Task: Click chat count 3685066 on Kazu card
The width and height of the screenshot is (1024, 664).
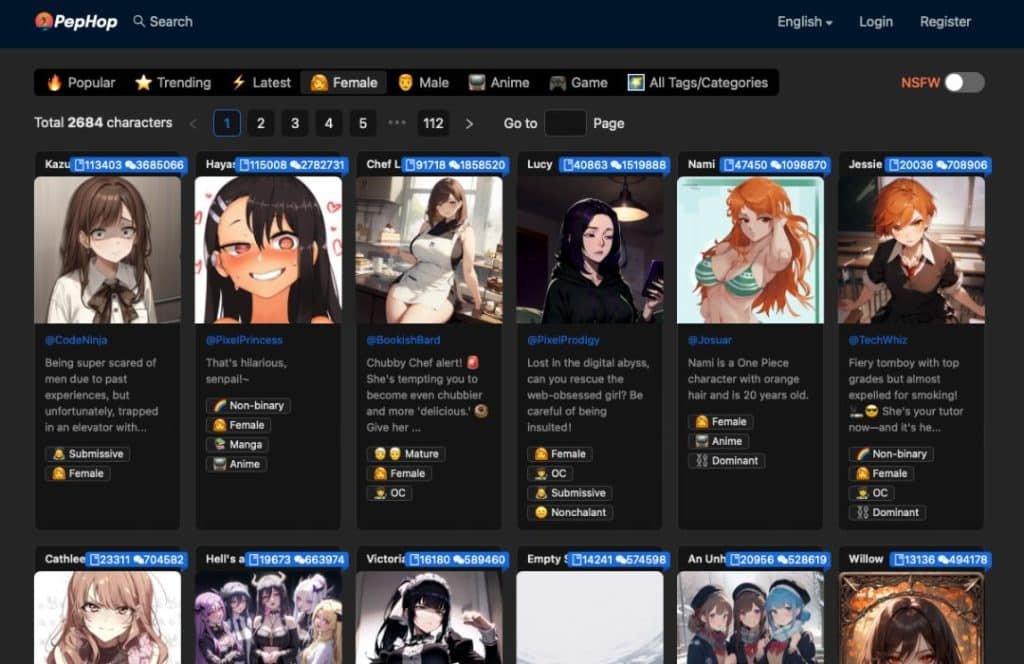Action: tap(154, 165)
